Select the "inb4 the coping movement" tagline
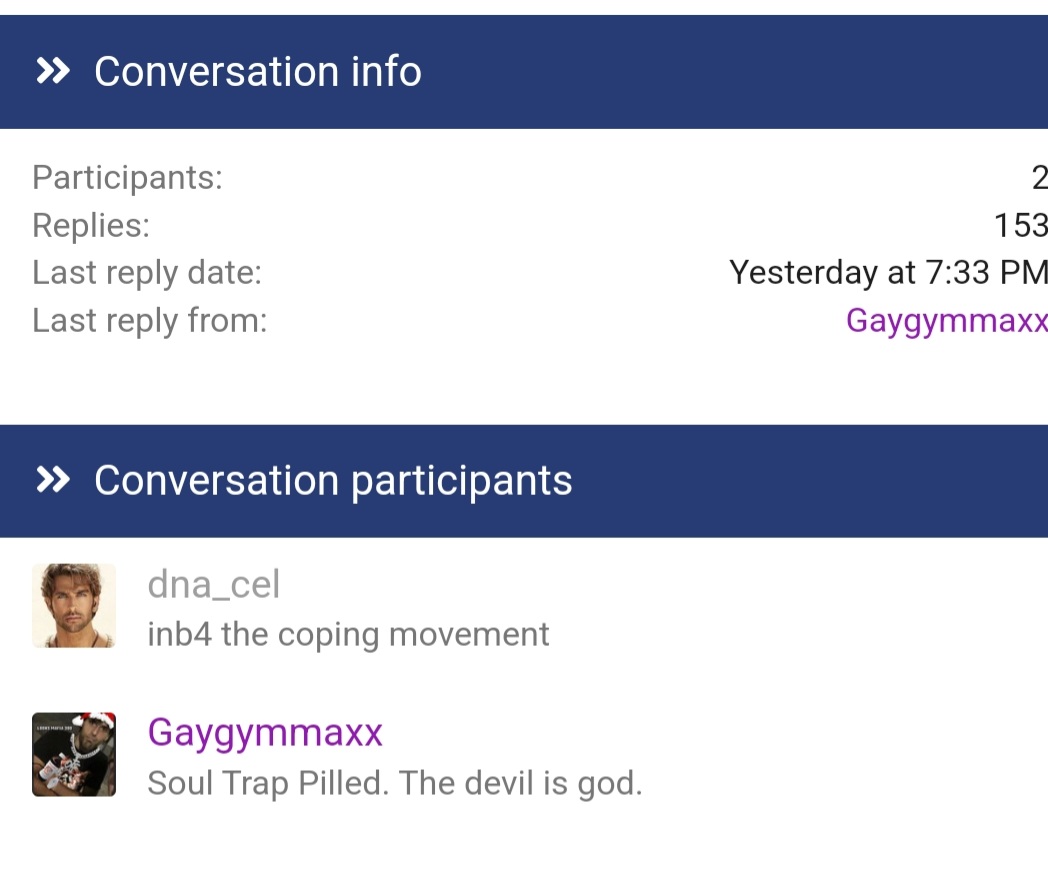This screenshot has width=1048, height=874. point(348,634)
